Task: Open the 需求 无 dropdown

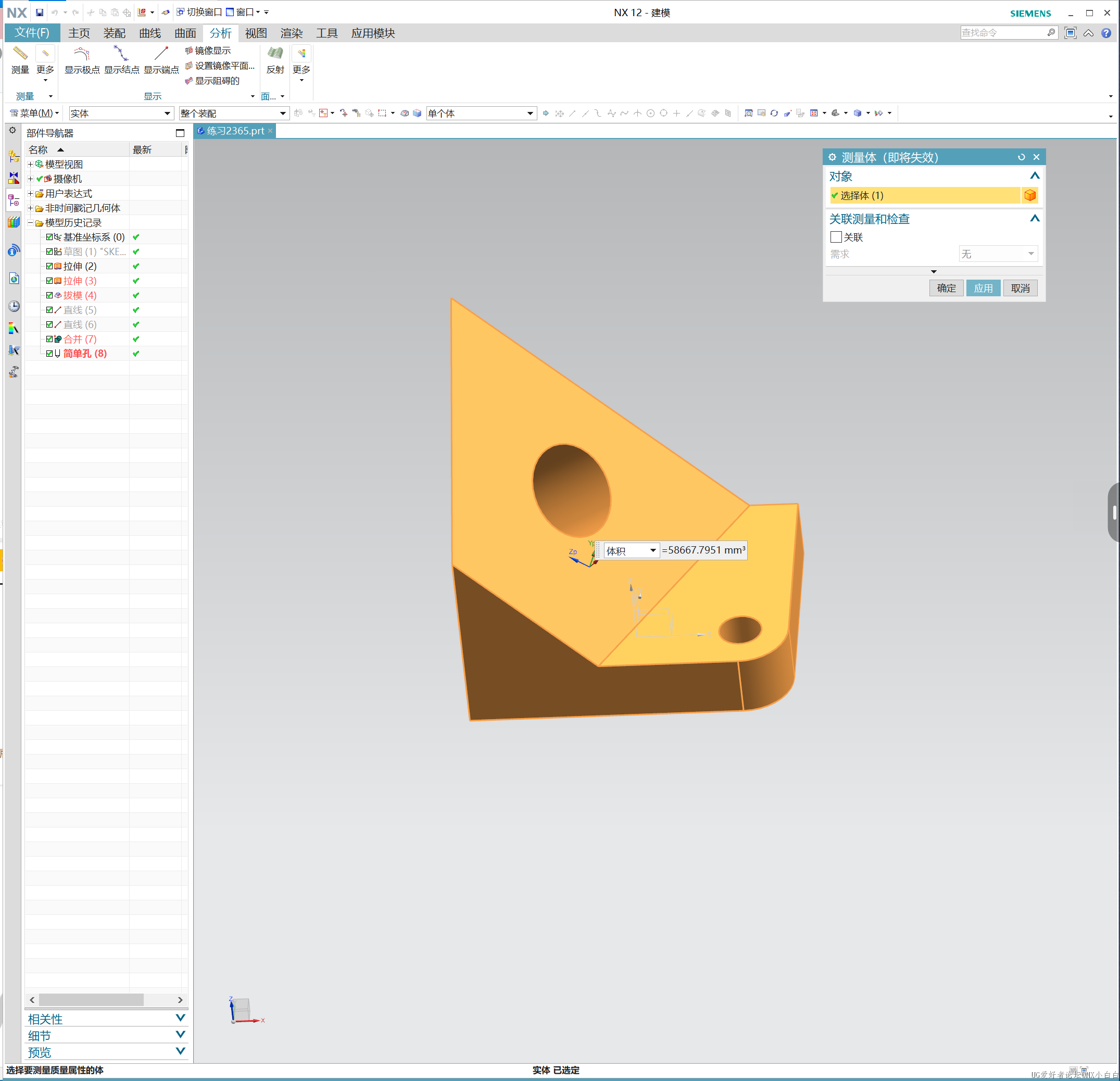Action: 998,254
